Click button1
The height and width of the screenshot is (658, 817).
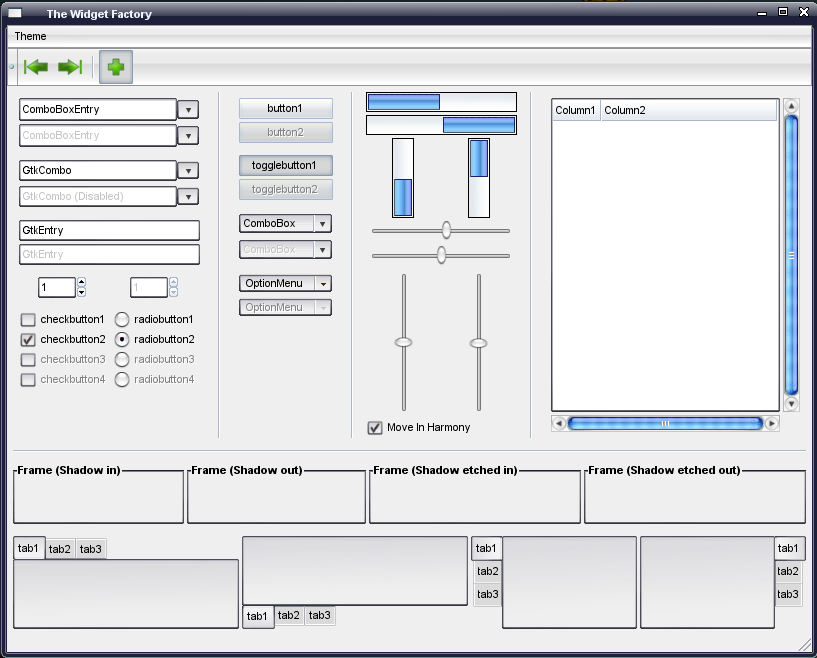click(x=286, y=108)
